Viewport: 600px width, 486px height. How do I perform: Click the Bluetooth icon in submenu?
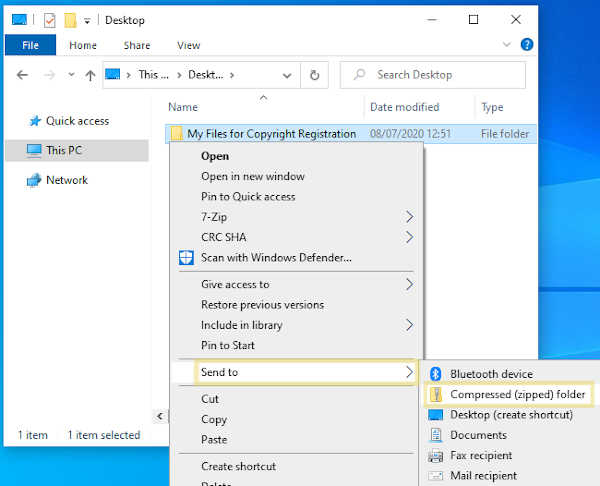coord(435,374)
